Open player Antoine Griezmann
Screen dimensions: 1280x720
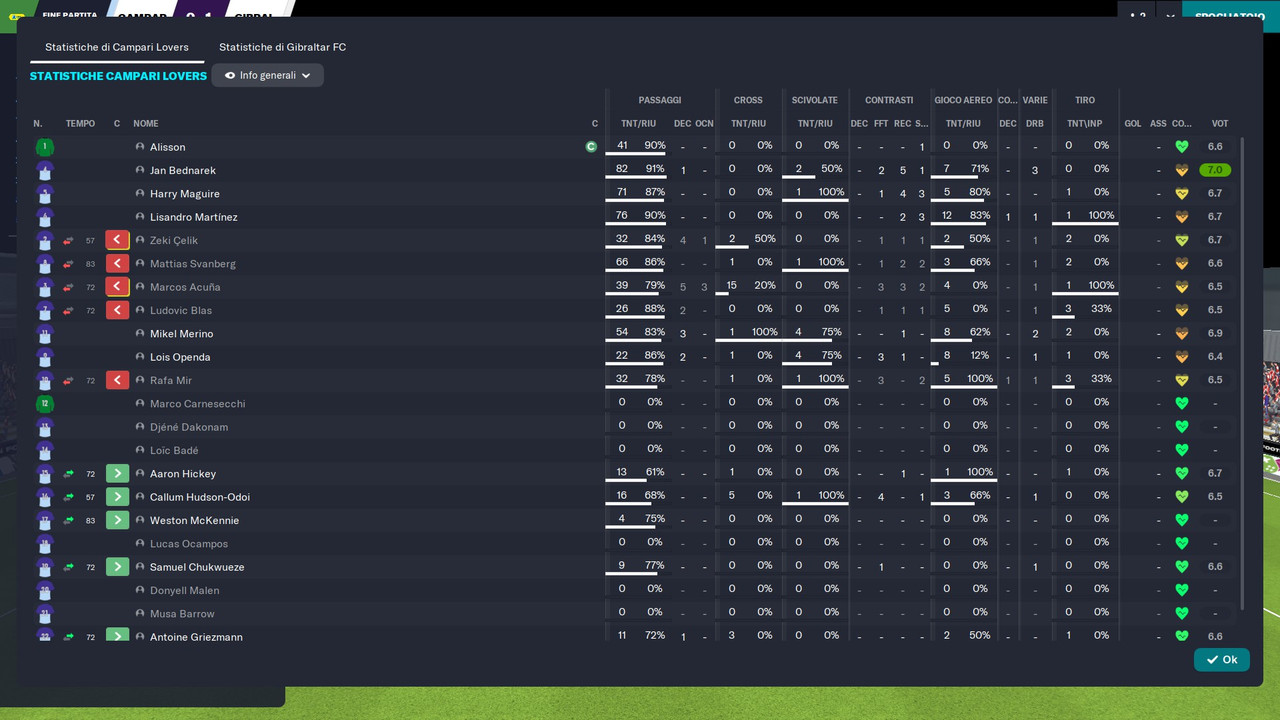tap(196, 636)
